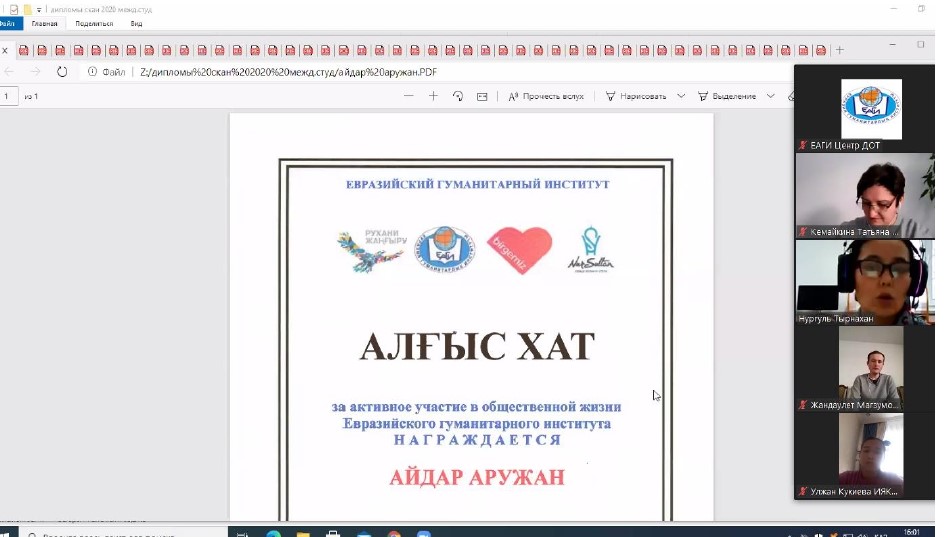
Task: Zoom in the PDF with the plus icon
Action: 433,96
